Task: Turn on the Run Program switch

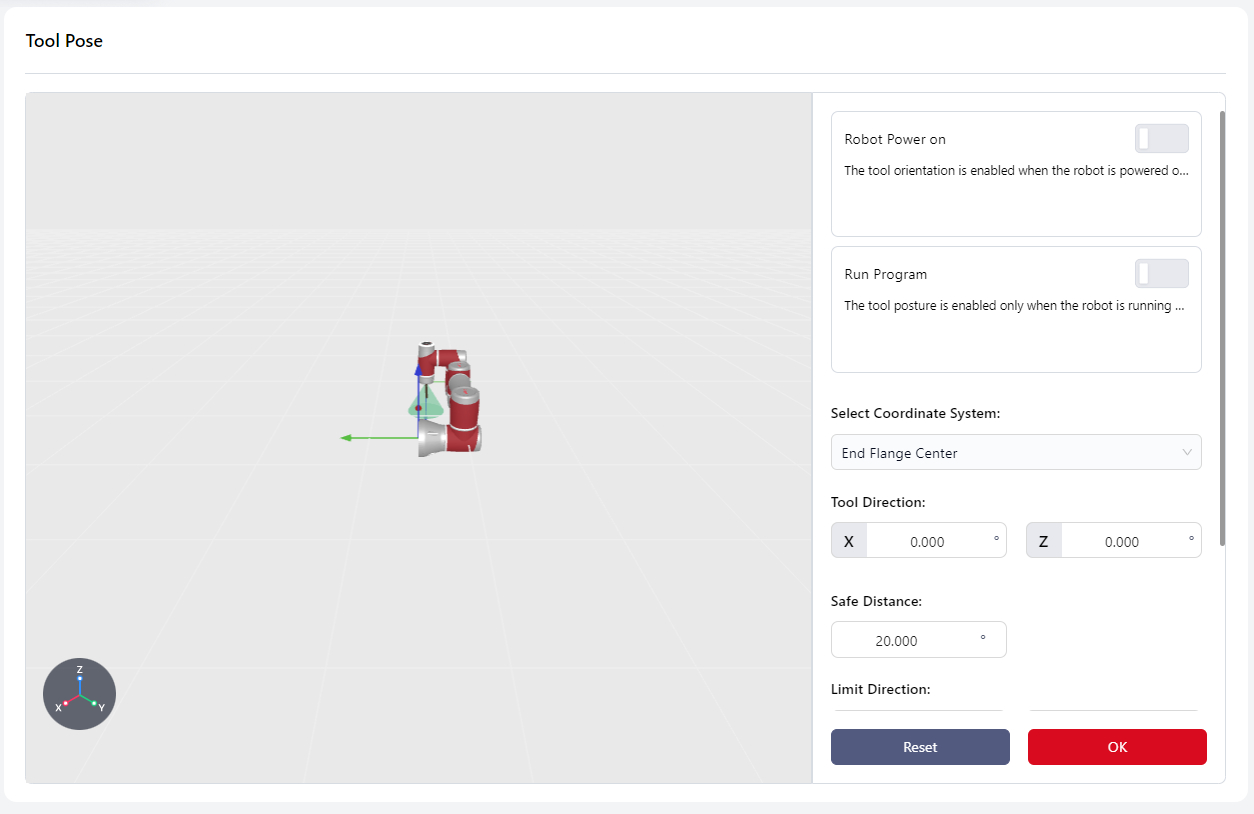Action: (x=1161, y=274)
